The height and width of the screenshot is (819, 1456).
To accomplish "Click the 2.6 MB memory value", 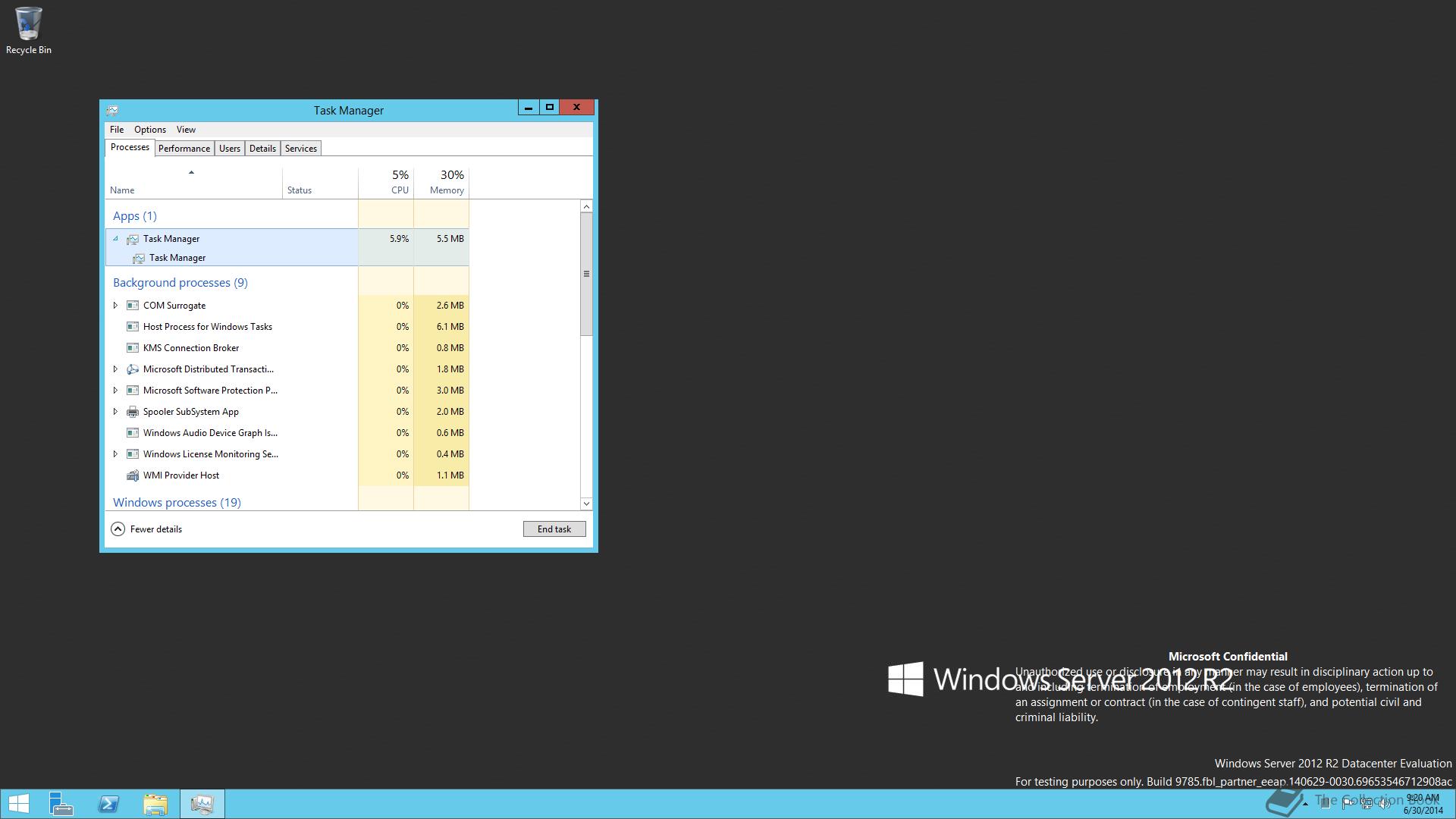I will (x=450, y=306).
